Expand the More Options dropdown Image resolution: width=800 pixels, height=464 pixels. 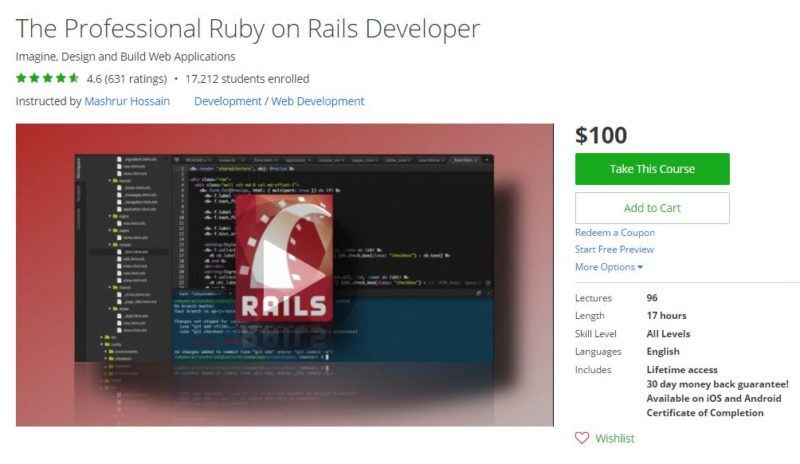click(609, 267)
